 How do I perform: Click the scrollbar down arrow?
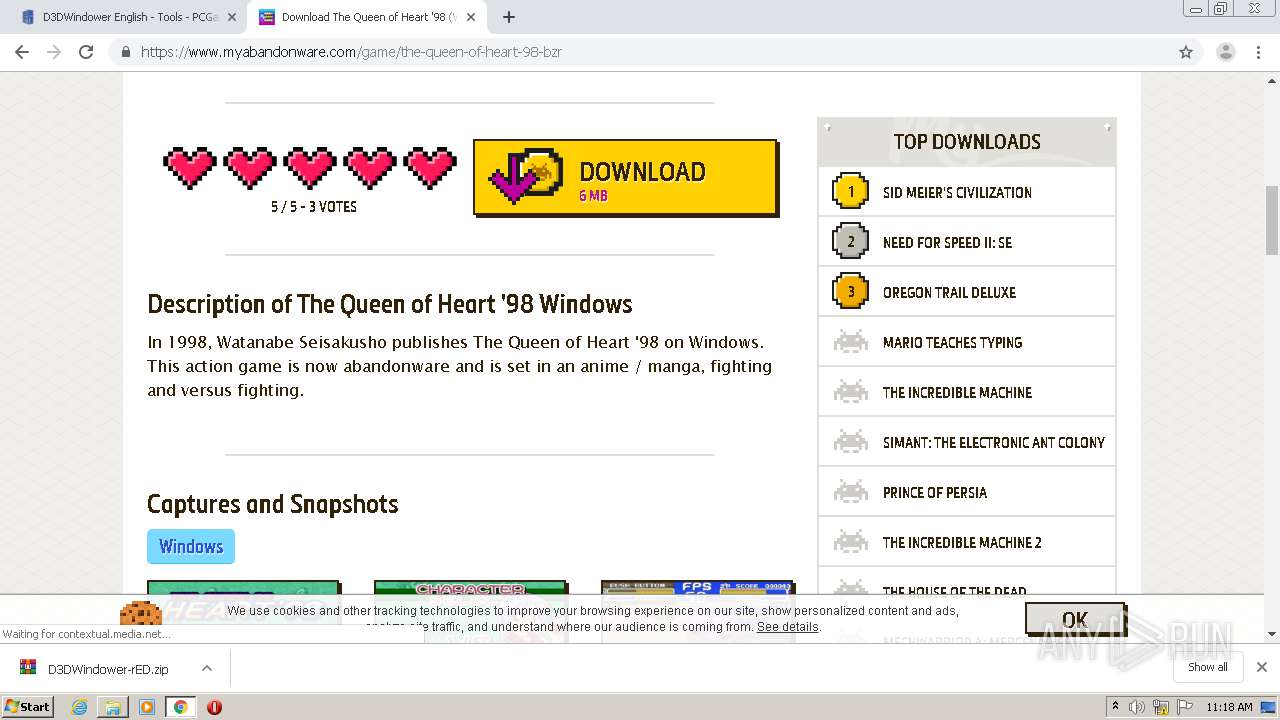(1272, 634)
